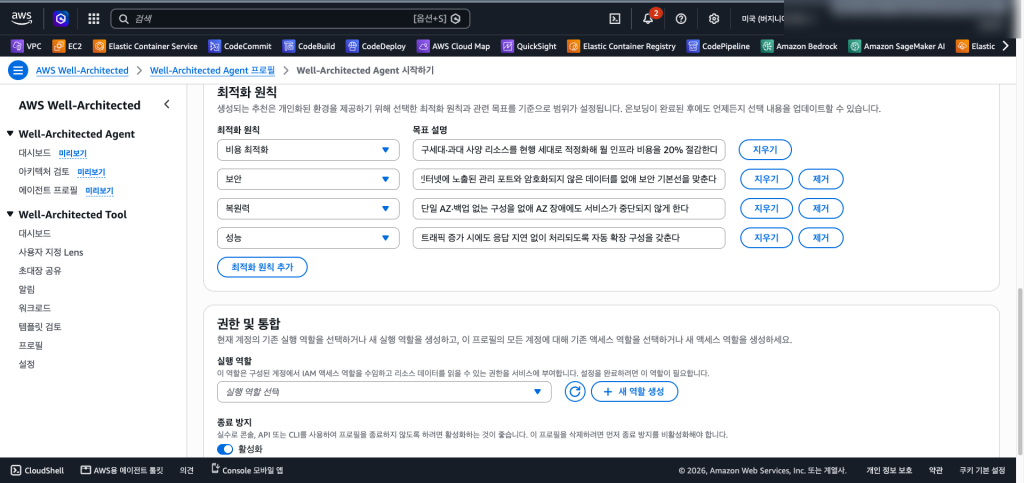
Task: Click 의견 feedback link in footer
Action: [187, 470]
